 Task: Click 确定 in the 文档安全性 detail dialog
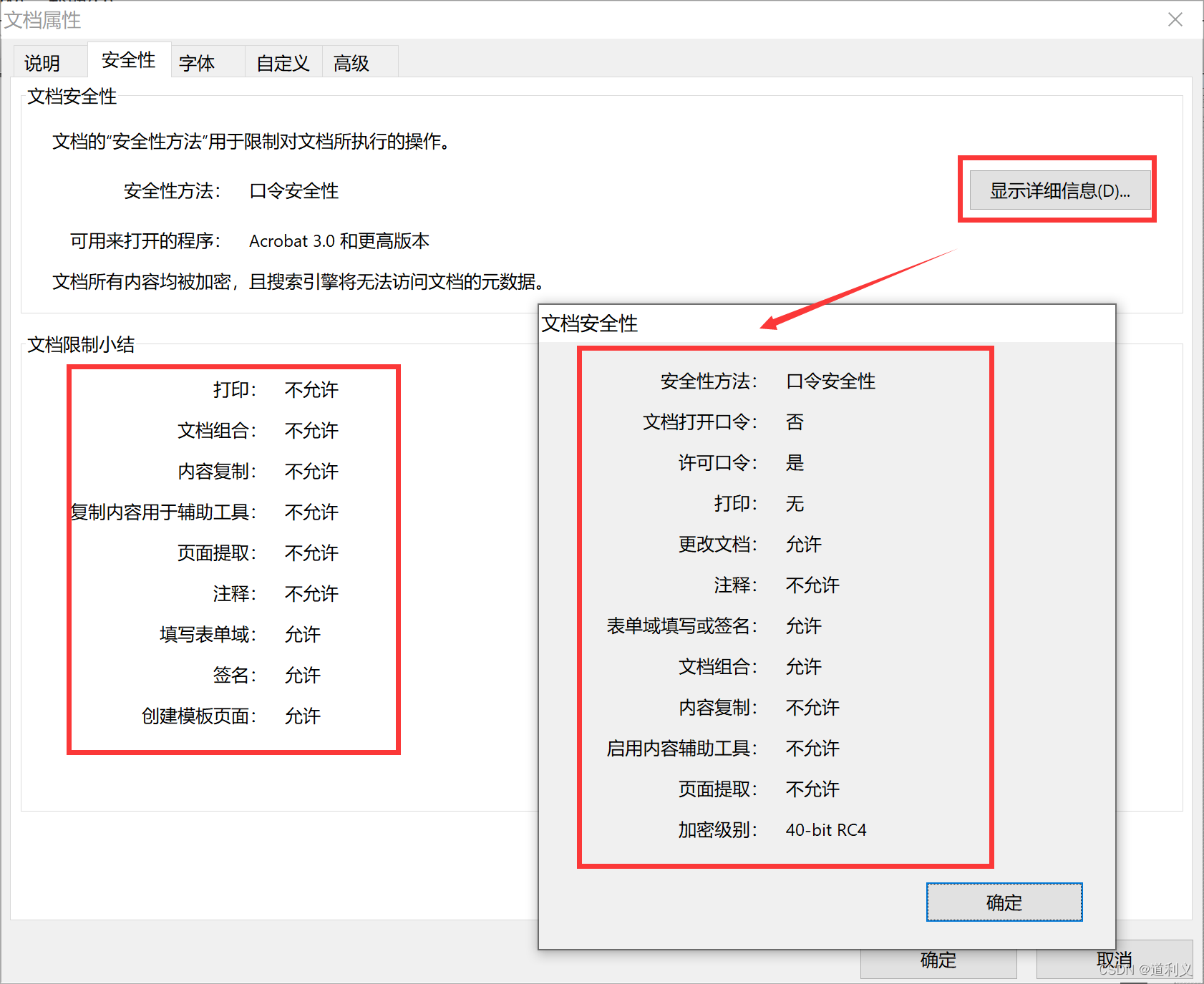tap(1004, 902)
